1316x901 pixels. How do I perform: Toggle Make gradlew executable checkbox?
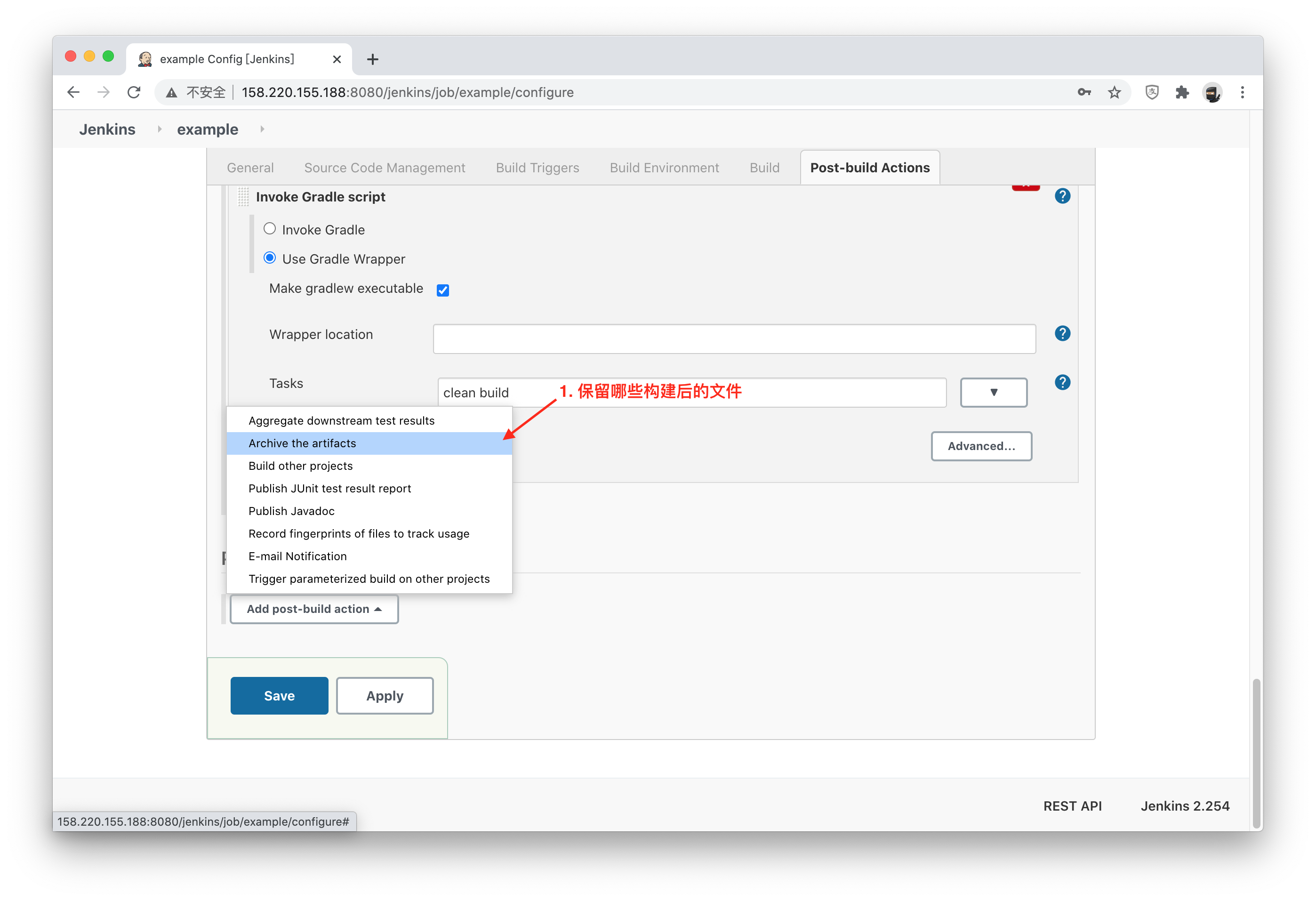pyautogui.click(x=443, y=290)
